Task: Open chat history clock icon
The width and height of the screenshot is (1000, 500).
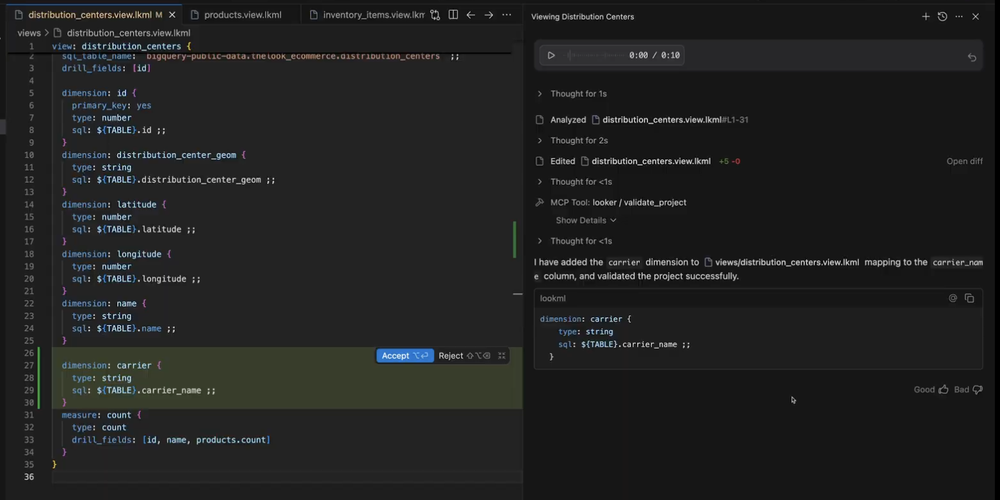Action: pyautogui.click(x=942, y=17)
